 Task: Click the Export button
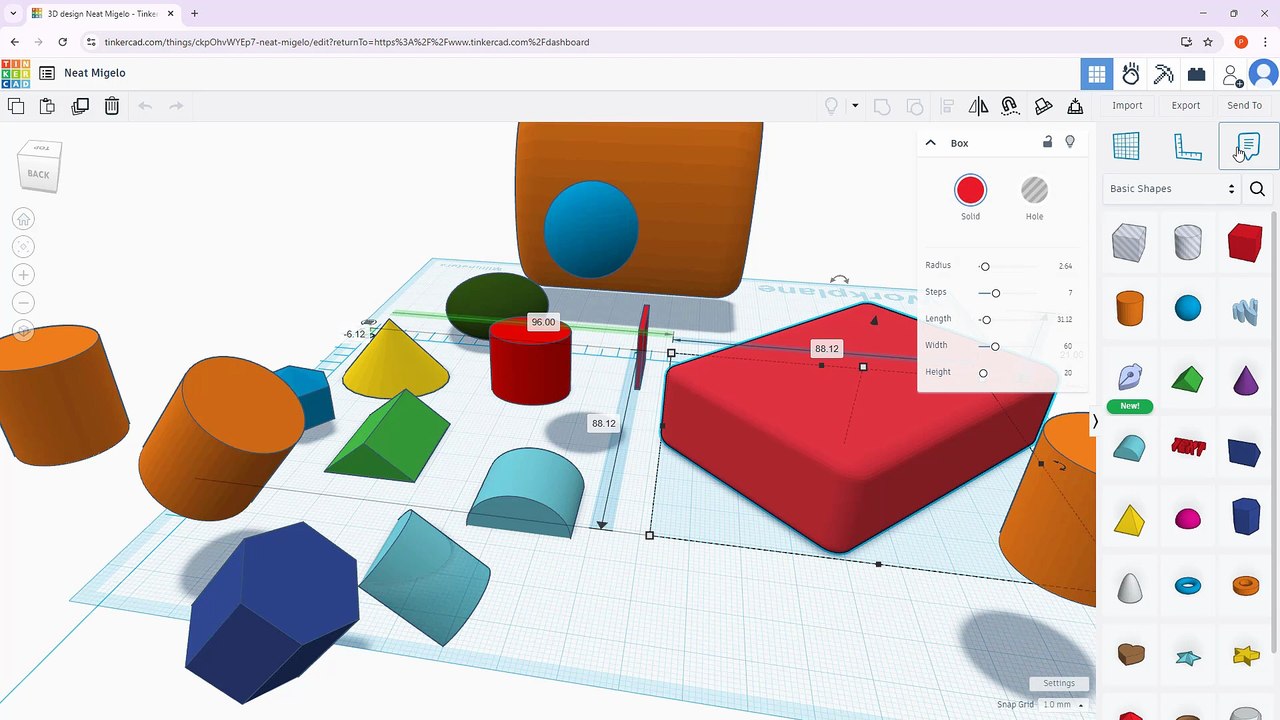pyautogui.click(x=1186, y=105)
